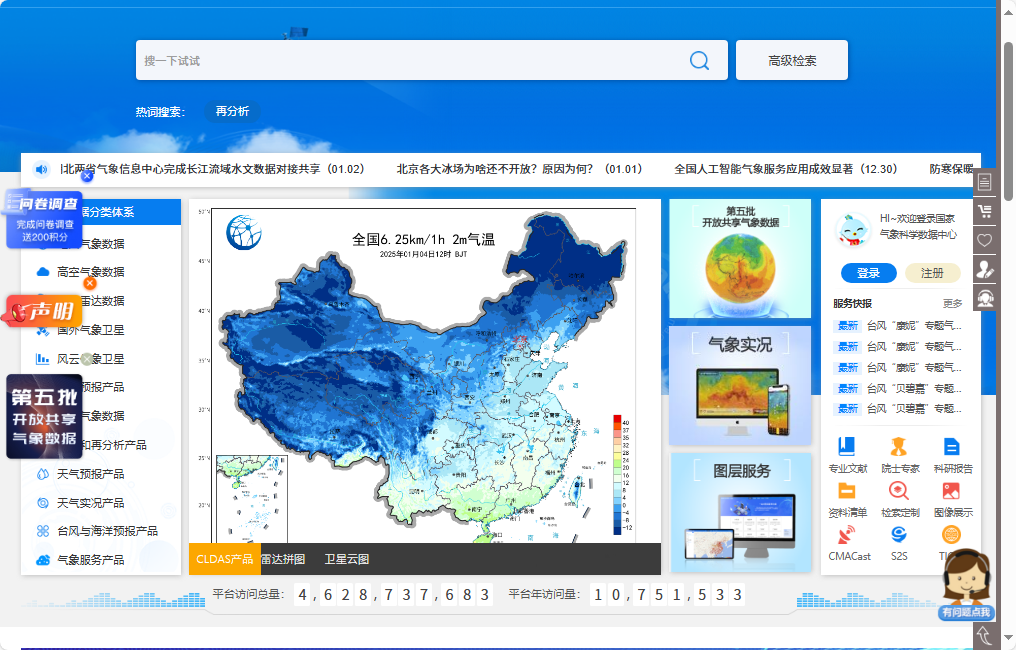The width and height of the screenshot is (1016, 650).
Task: Open 图像展示 picture icon
Action: 951,491
